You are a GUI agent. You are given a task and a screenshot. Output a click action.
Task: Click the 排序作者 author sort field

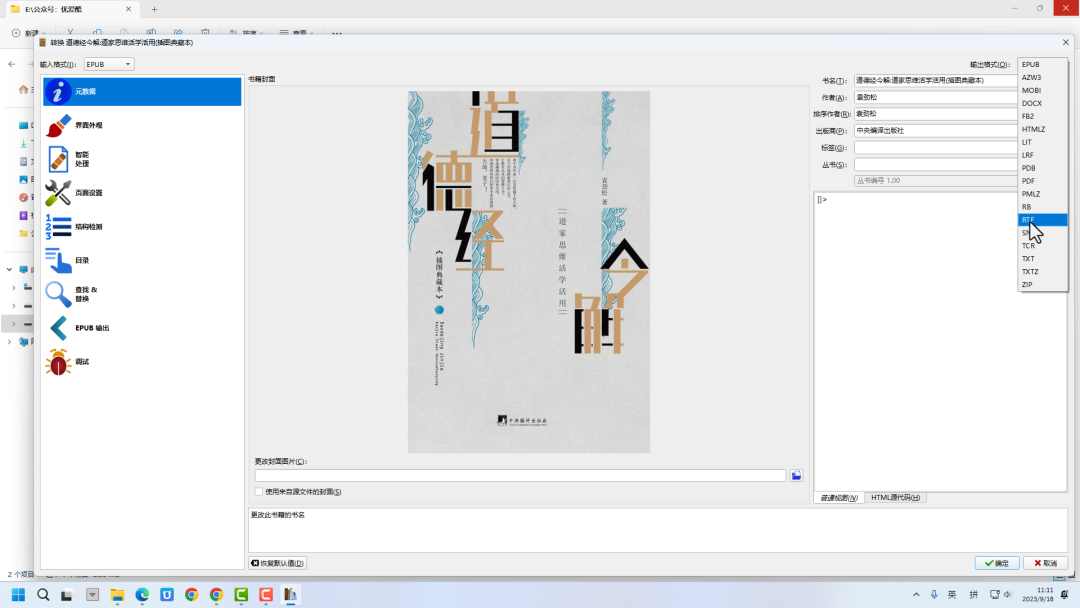[935, 114]
